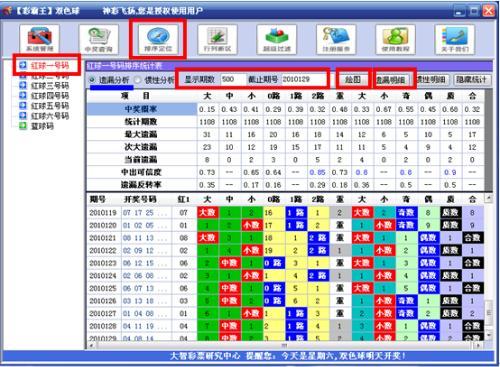Choose the 惯性分析 radio button
This screenshot has height=367, width=500.
138,80
